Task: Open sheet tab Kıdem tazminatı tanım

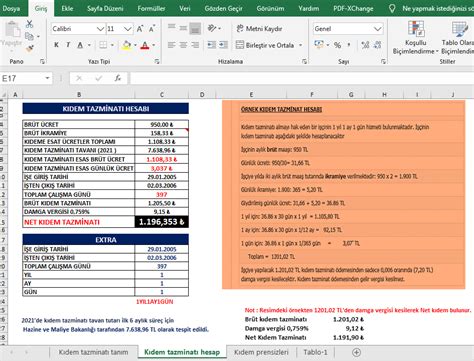Action: pyautogui.click(x=93, y=352)
